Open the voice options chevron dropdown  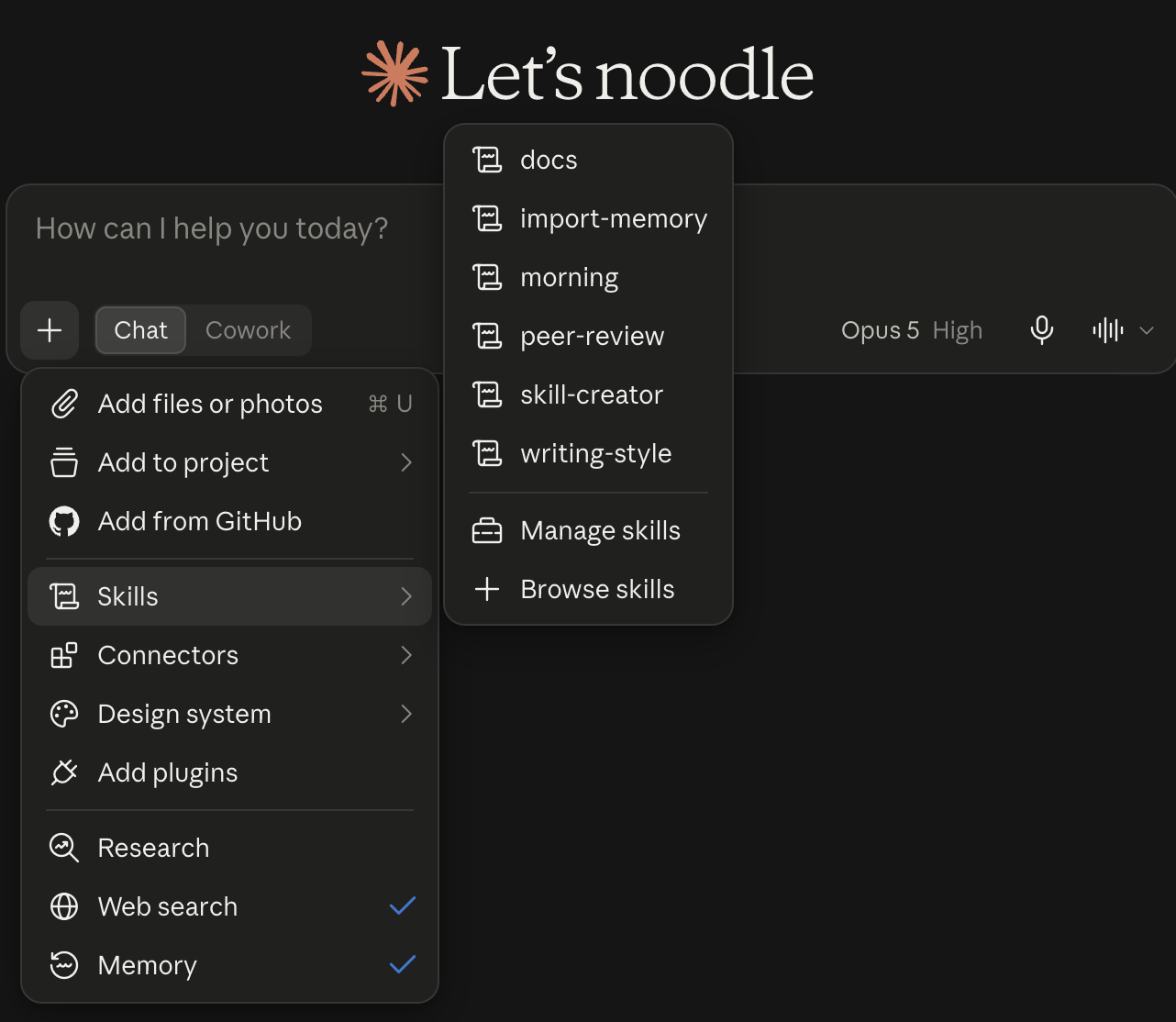(1147, 330)
